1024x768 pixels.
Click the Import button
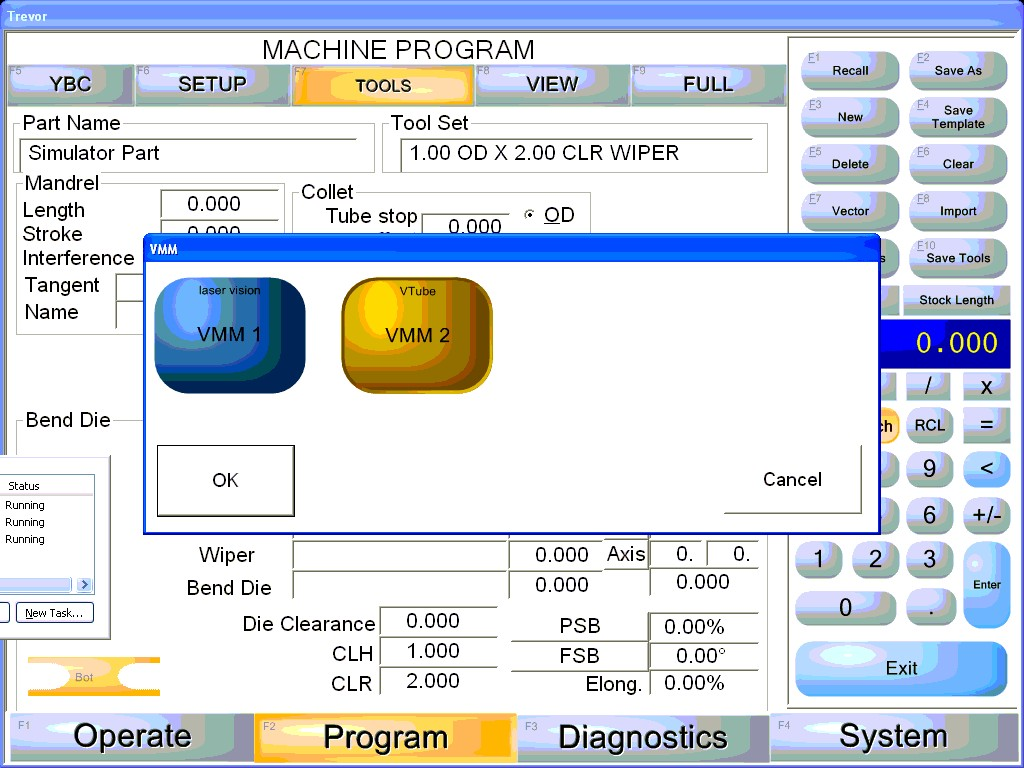957,211
